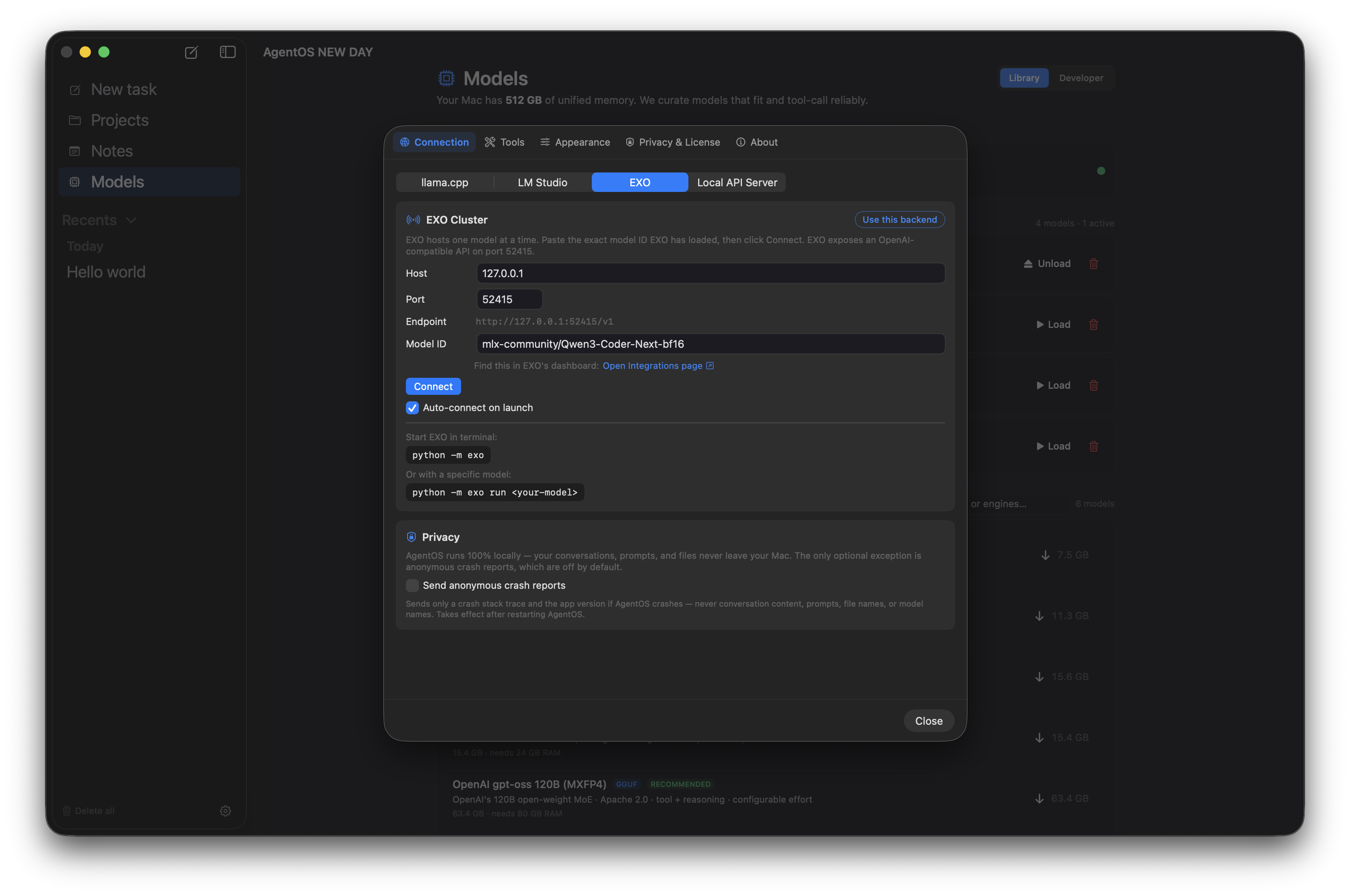Image resolution: width=1350 pixels, height=896 pixels.
Task: Click the python -m exo command
Action: point(448,455)
